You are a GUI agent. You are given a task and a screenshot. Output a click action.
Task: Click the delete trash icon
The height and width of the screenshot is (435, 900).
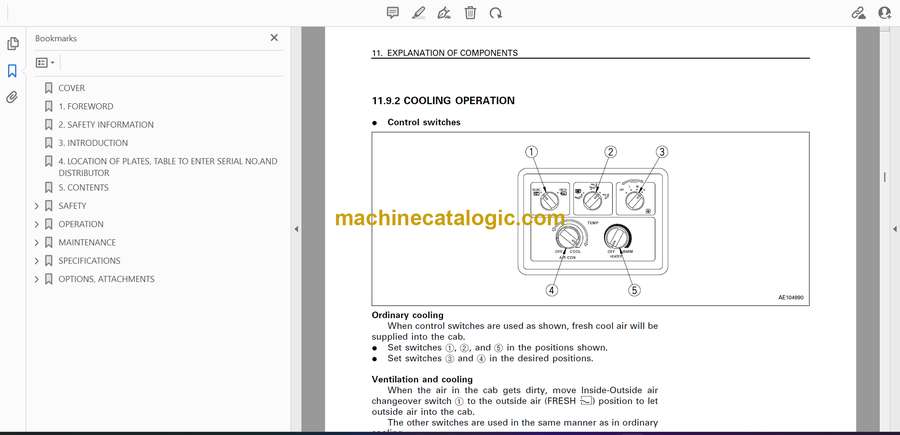470,13
